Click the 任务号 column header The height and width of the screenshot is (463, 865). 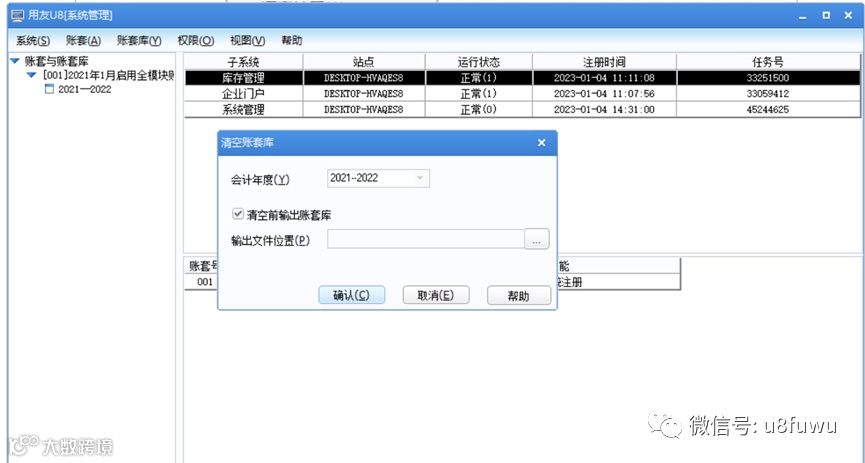[x=768, y=62]
